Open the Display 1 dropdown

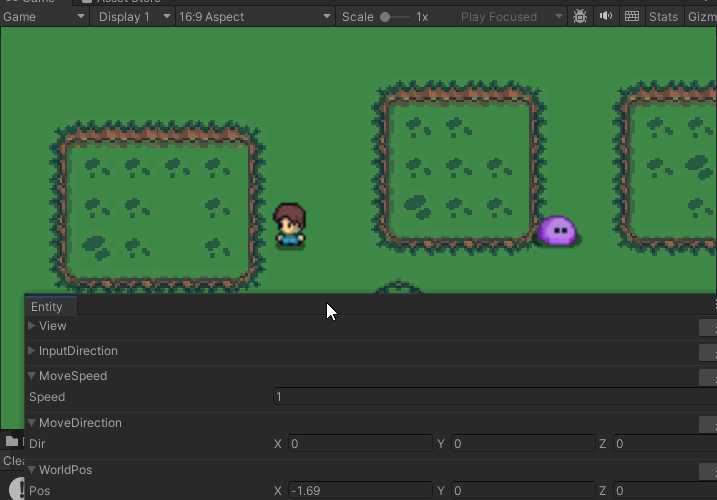point(134,17)
